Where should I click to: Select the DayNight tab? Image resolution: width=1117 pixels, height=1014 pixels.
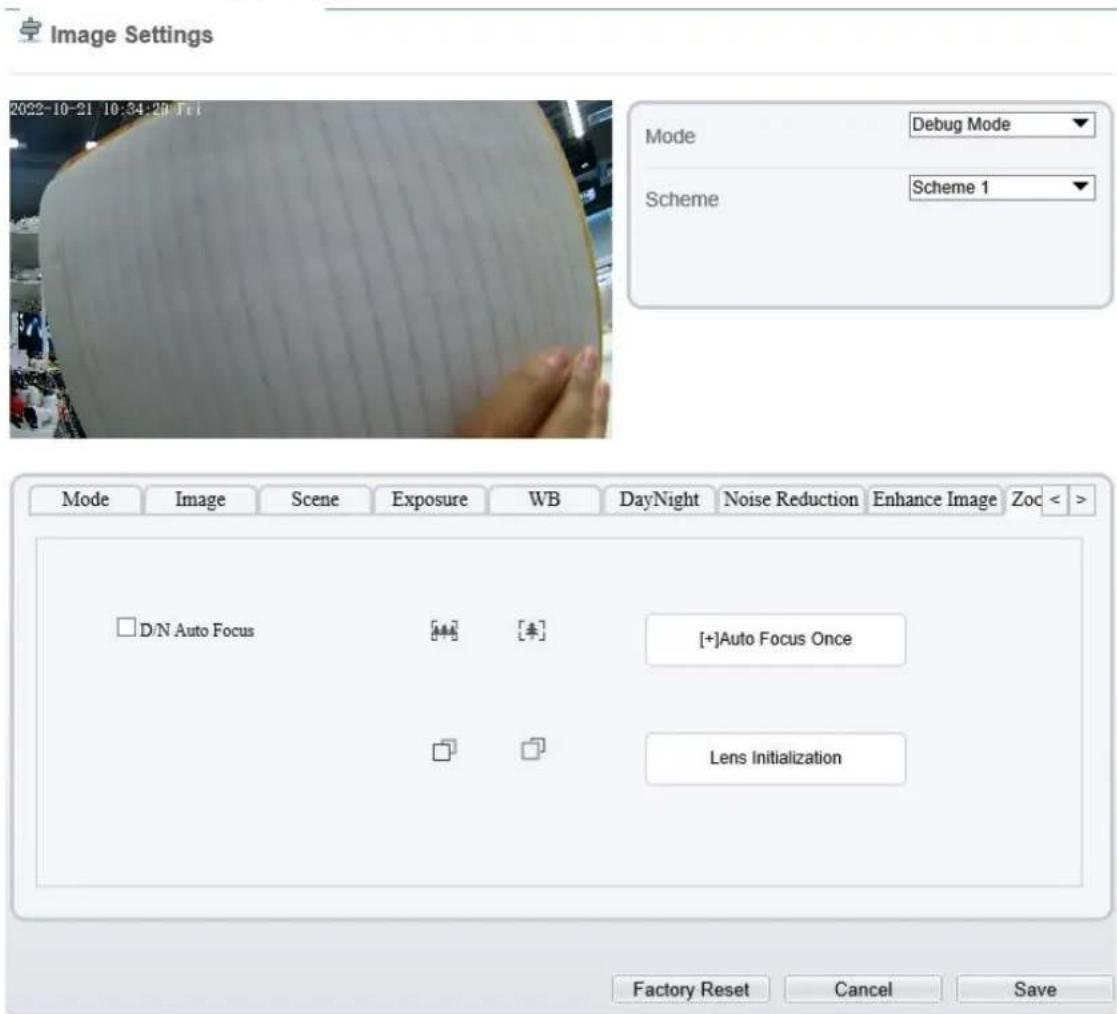tap(659, 500)
